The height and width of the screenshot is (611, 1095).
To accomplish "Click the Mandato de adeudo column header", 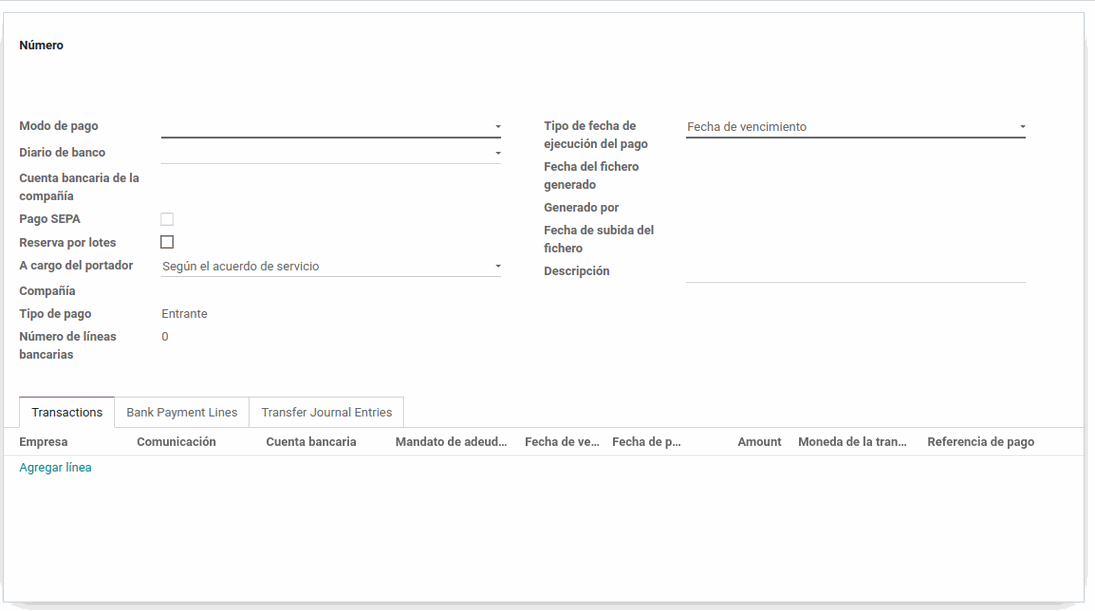I will coord(451,442).
